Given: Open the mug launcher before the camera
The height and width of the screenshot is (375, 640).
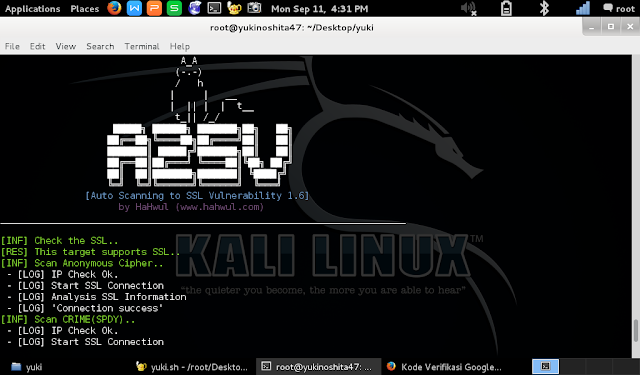Looking at the screenshot, I should pyautogui.click(x=234, y=8).
